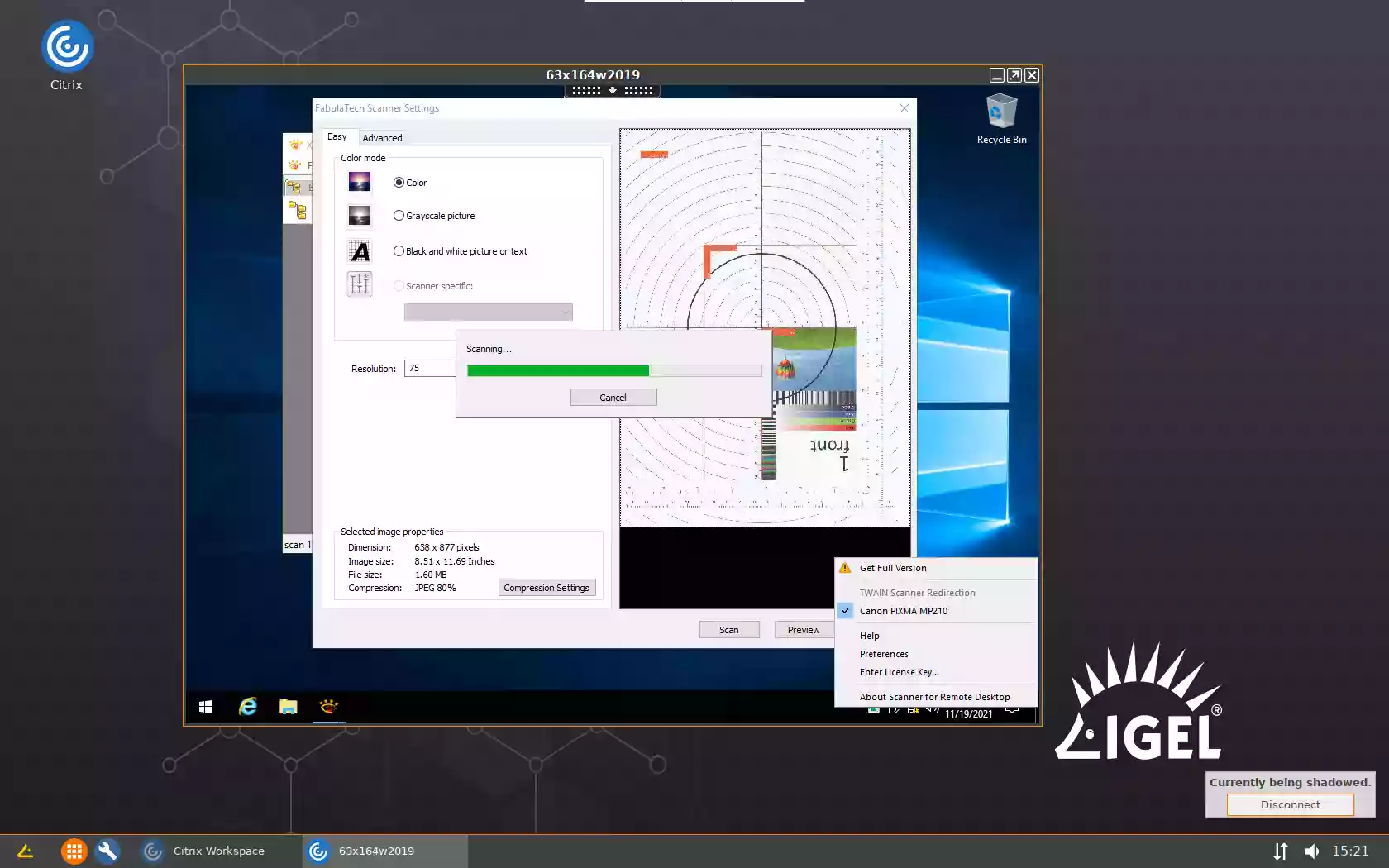Screen dimensions: 1389x868
Task: Select the Color radio button
Action: (410, 183)
